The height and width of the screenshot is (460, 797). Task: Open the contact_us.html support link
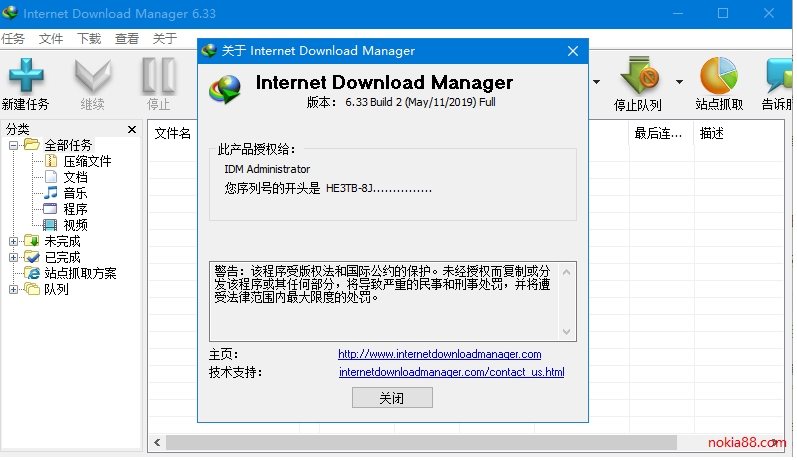click(x=451, y=373)
